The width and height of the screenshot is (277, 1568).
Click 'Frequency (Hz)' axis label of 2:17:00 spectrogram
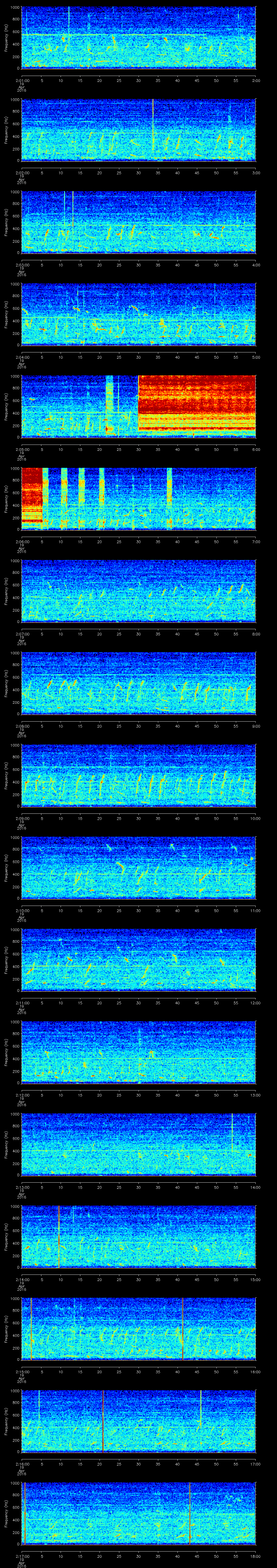(x=6, y=1513)
